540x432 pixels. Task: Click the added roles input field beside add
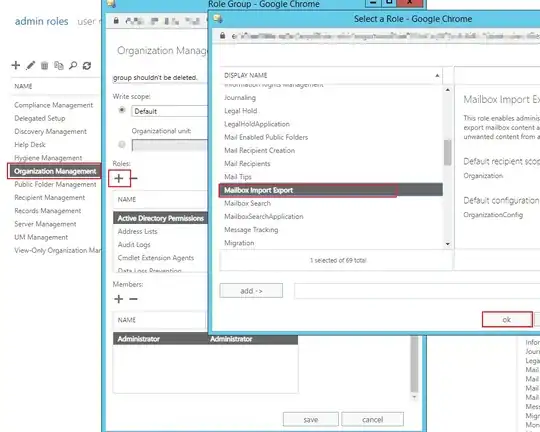click(417, 291)
